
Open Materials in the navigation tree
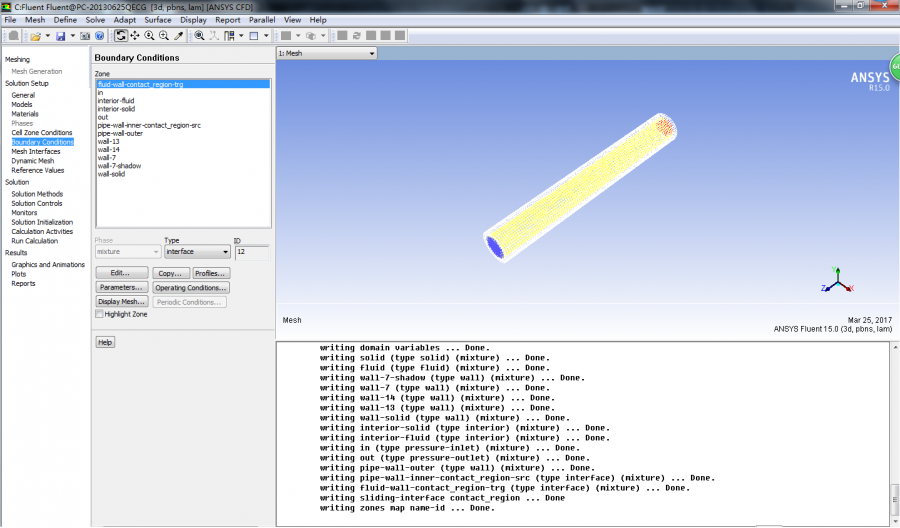tap(25, 114)
